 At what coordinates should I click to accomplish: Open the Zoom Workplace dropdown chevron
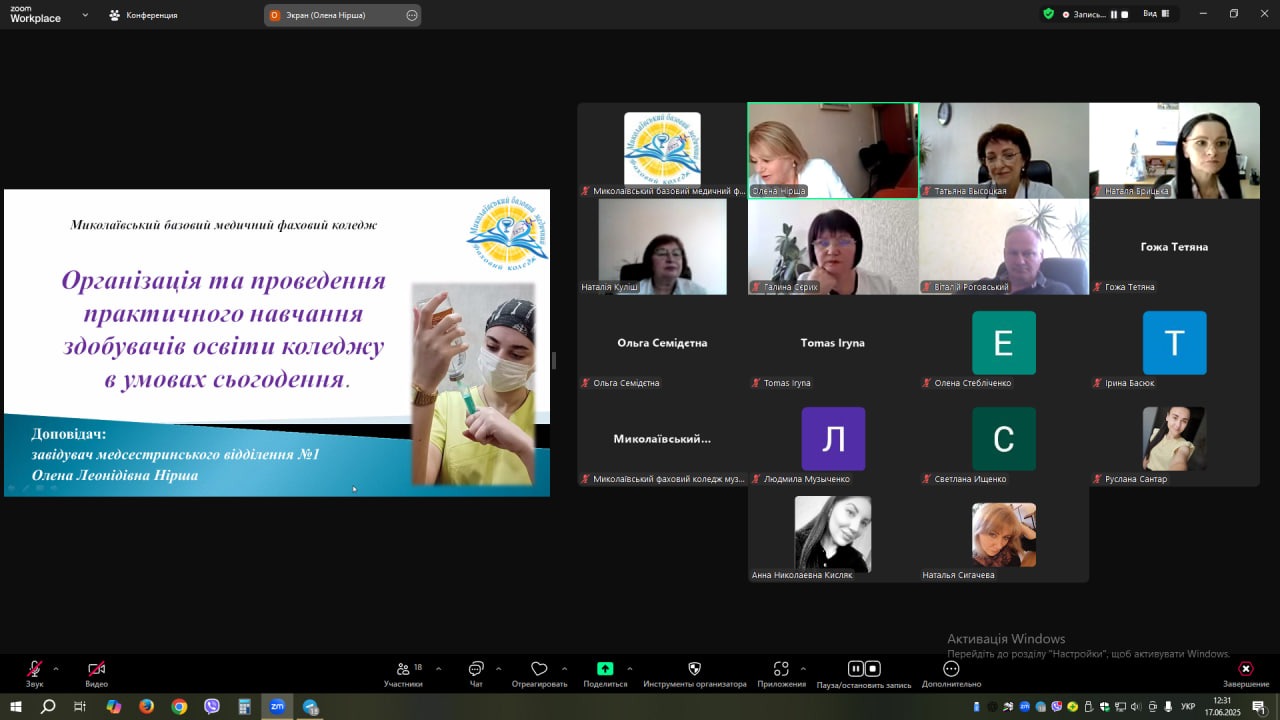85,15
